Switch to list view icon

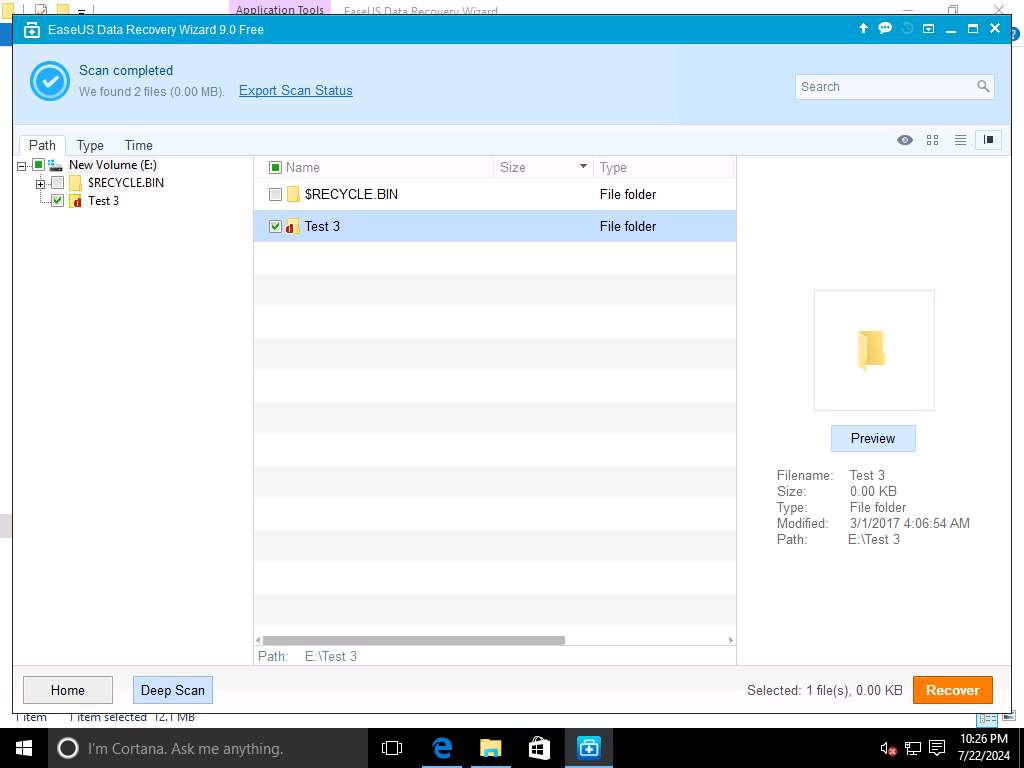click(x=960, y=140)
